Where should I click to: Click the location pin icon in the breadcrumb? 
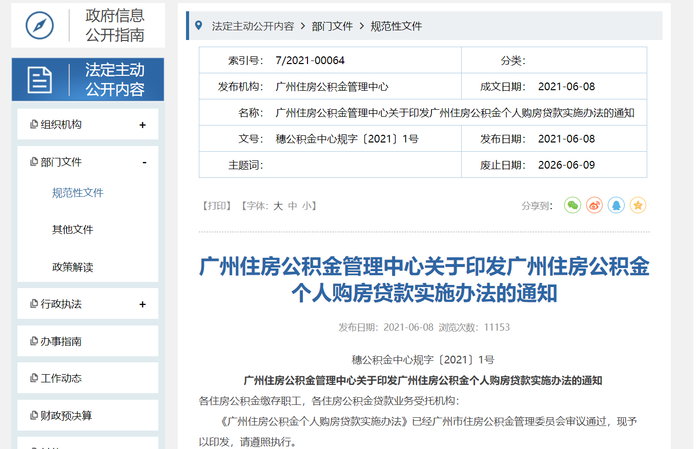[199, 25]
